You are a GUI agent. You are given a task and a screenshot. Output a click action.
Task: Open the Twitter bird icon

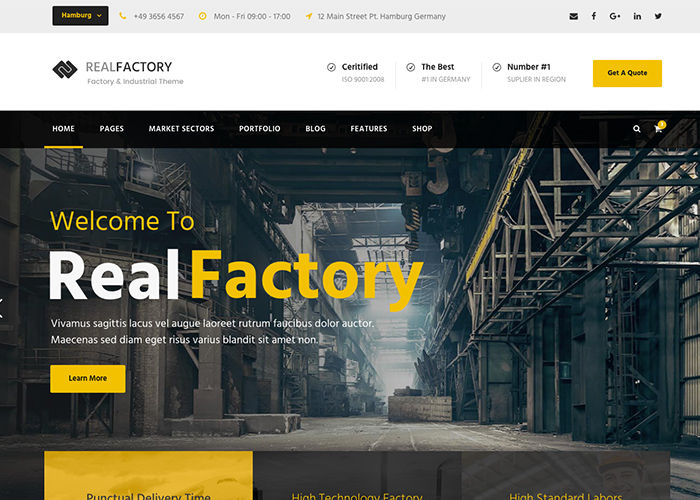(658, 16)
